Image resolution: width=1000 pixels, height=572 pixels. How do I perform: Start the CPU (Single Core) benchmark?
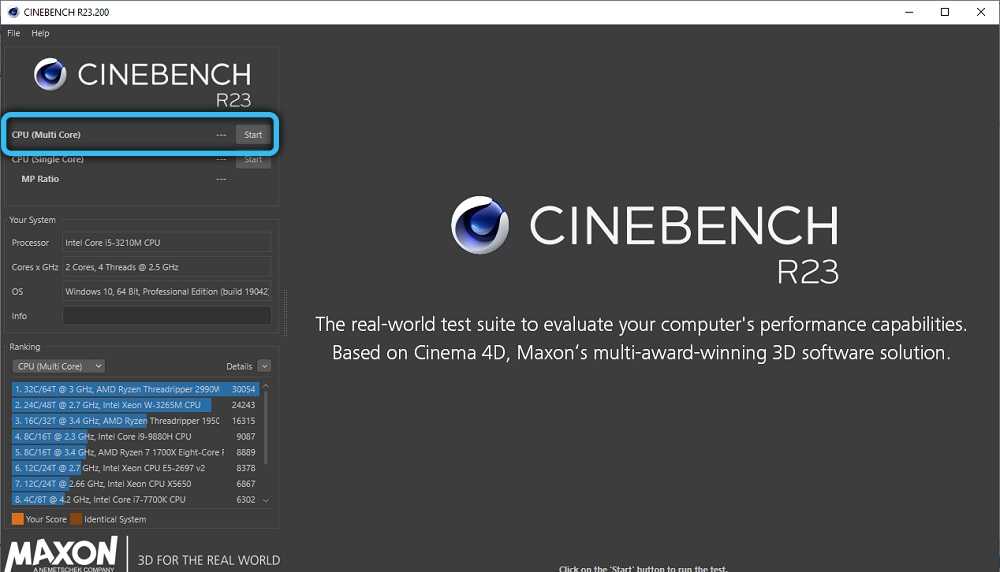(253, 159)
